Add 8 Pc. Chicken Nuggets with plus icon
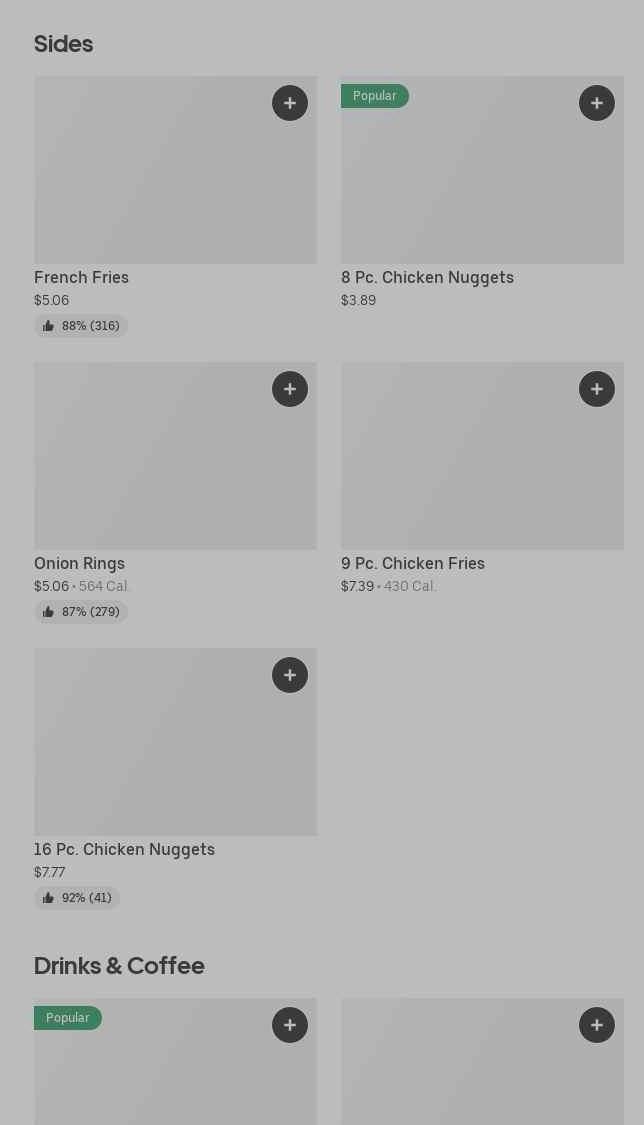This screenshot has height=1125, width=644. click(x=597, y=103)
